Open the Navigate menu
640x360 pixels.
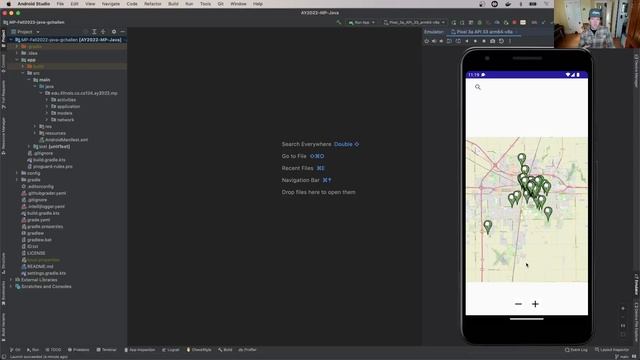111,4
